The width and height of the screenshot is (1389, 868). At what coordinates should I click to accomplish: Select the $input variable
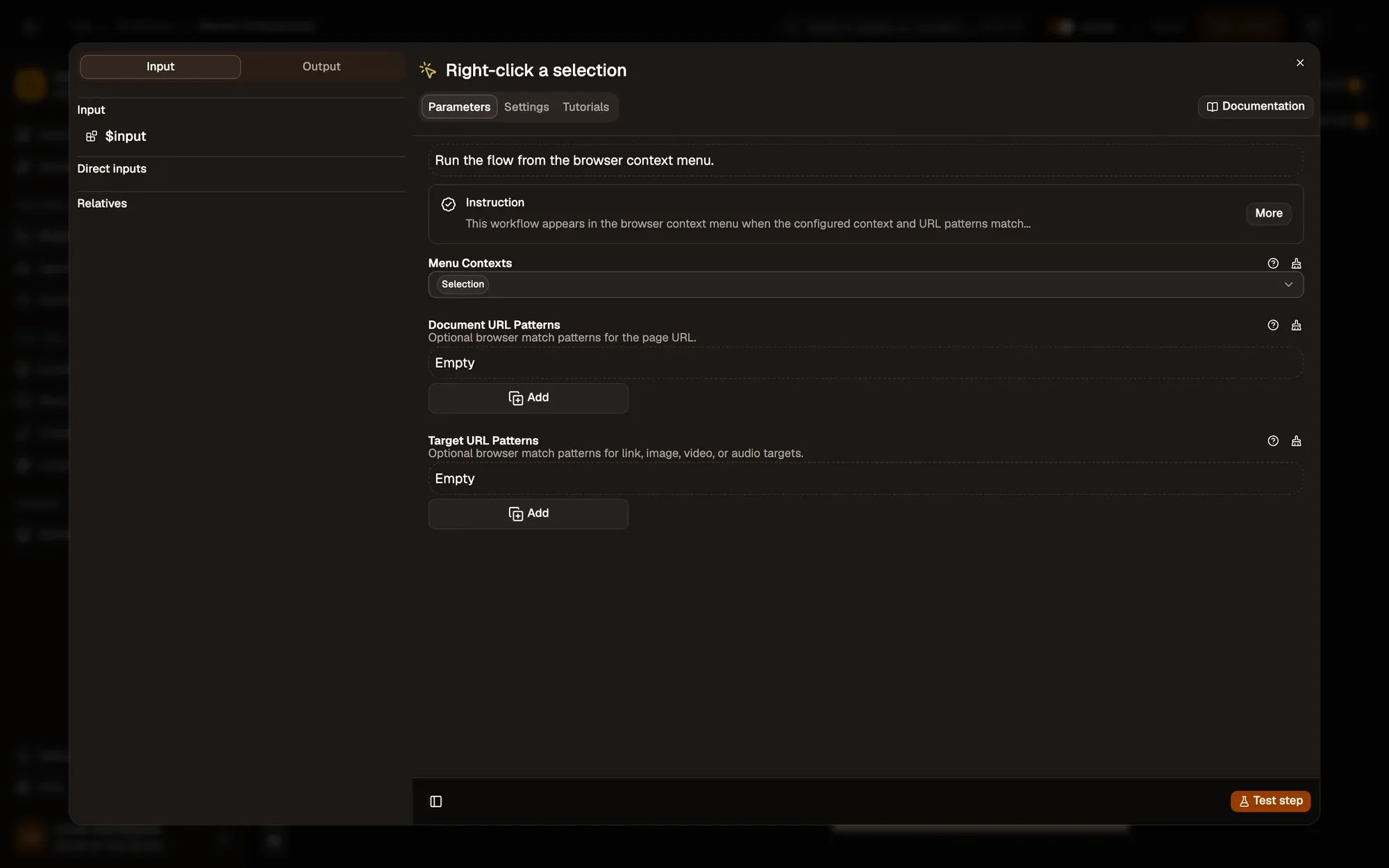click(x=125, y=136)
